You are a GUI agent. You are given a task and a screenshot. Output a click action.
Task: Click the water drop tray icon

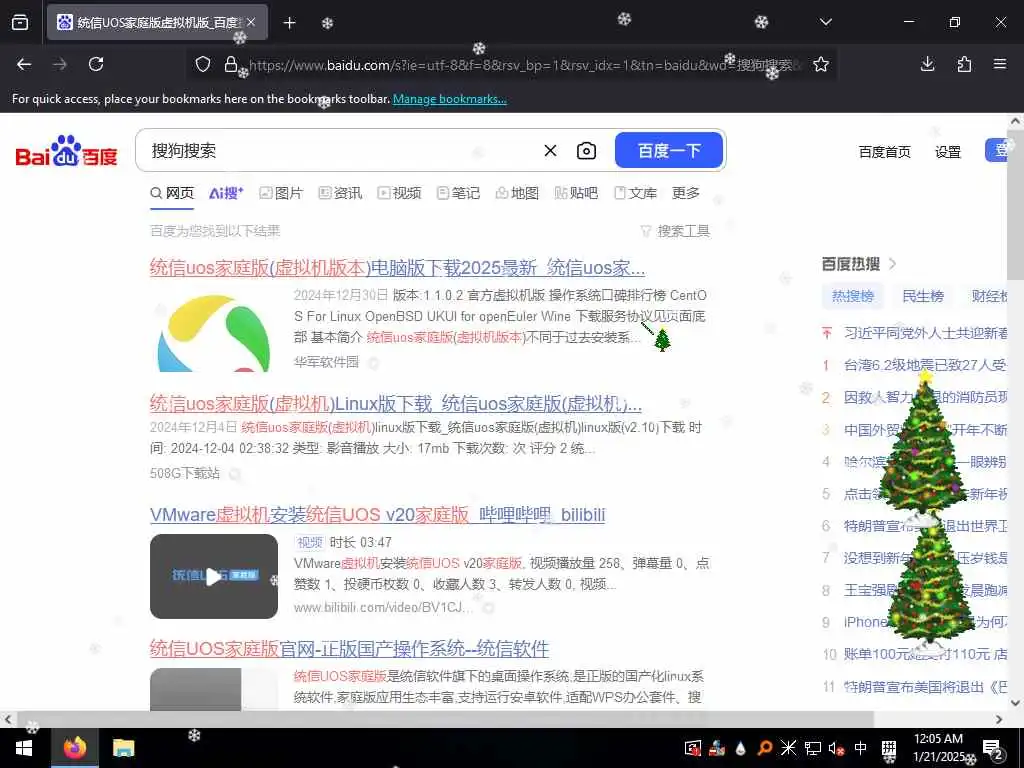[741, 748]
